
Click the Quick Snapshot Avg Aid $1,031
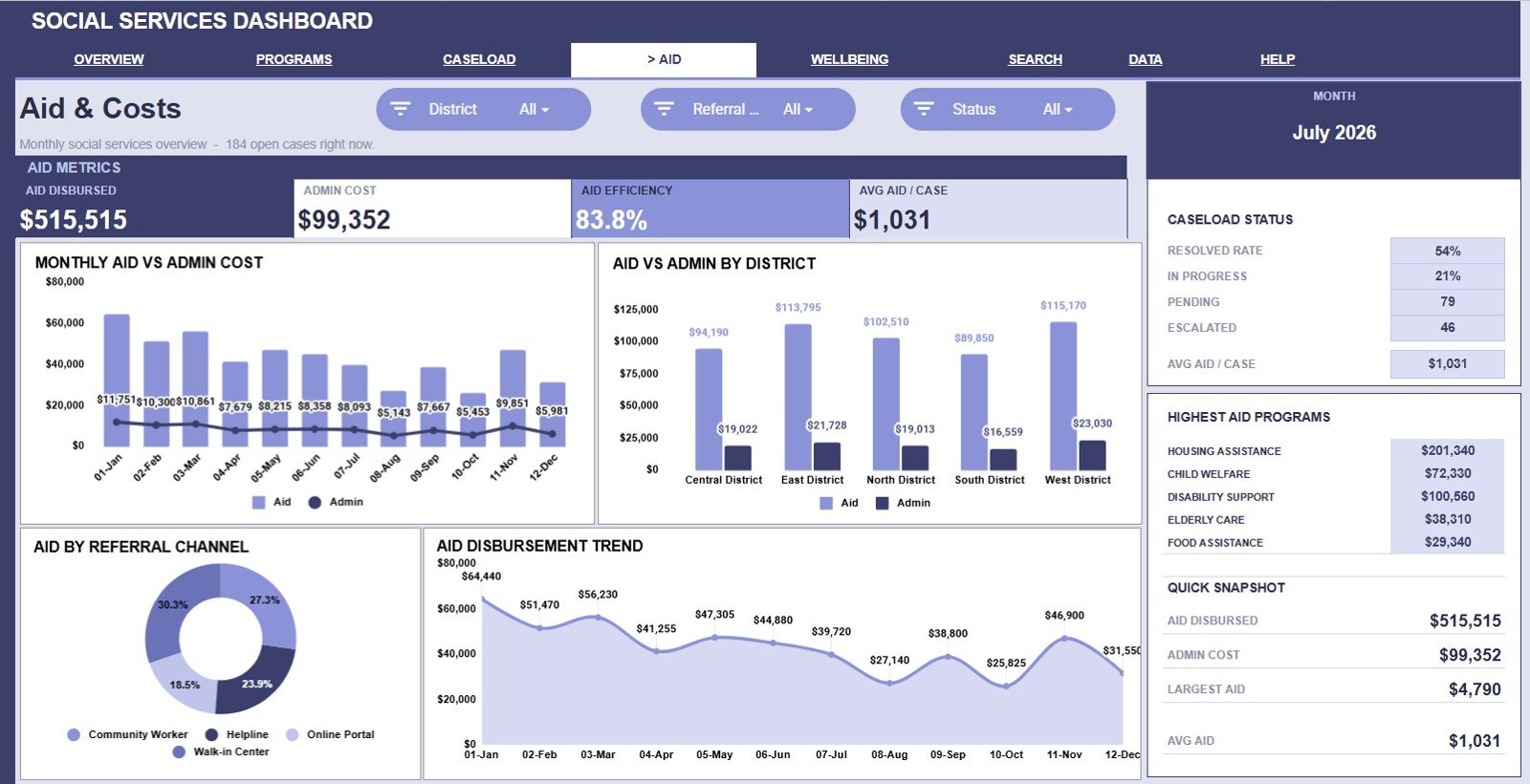1475,741
